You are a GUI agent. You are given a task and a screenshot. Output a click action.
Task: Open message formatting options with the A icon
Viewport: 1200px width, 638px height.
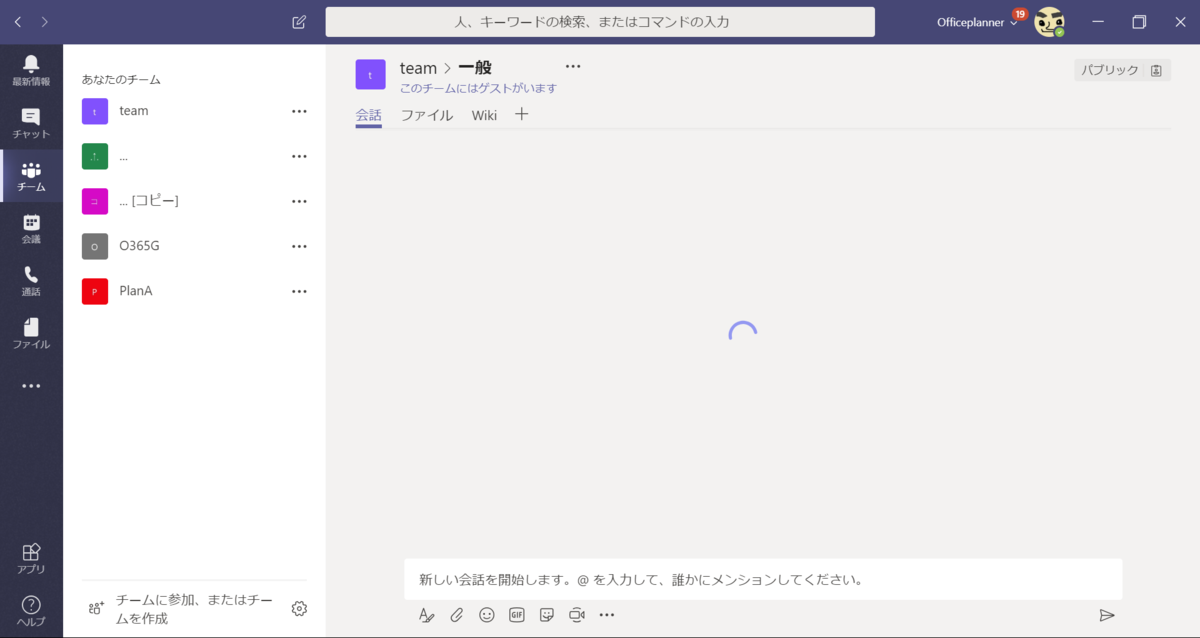pos(427,615)
